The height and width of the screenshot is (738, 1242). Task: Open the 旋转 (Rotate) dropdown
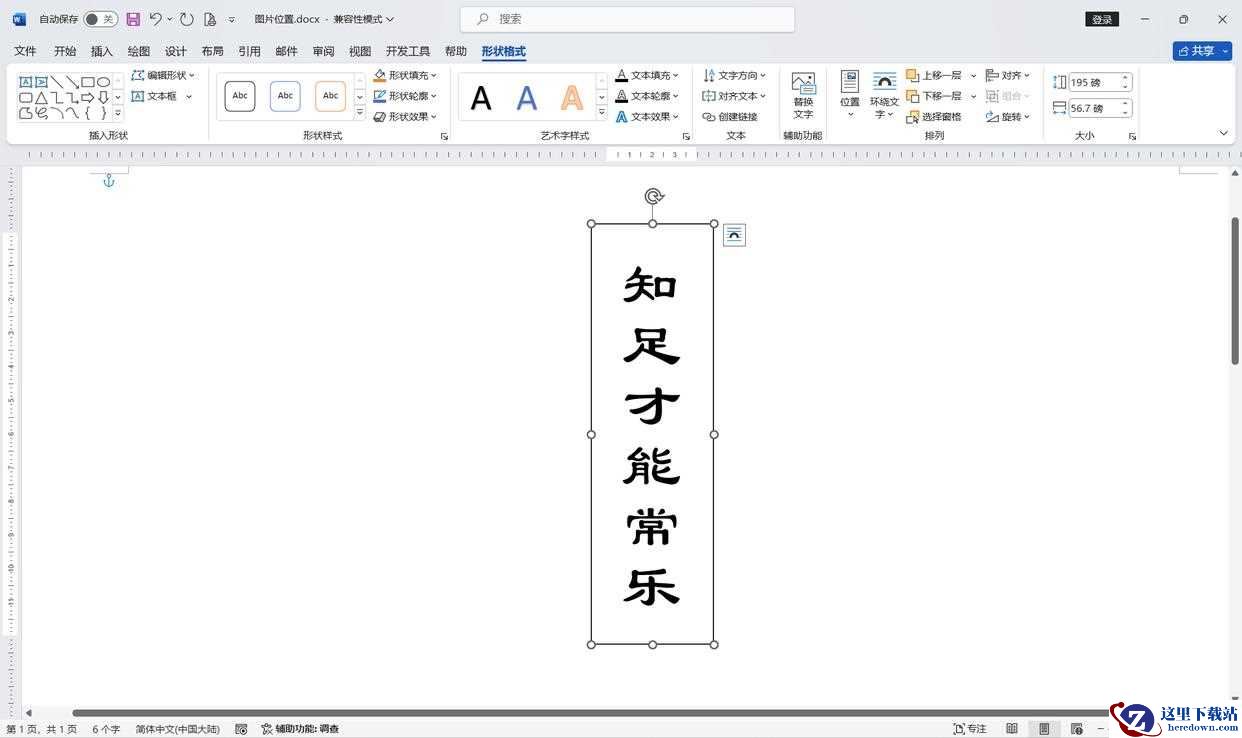point(1008,117)
